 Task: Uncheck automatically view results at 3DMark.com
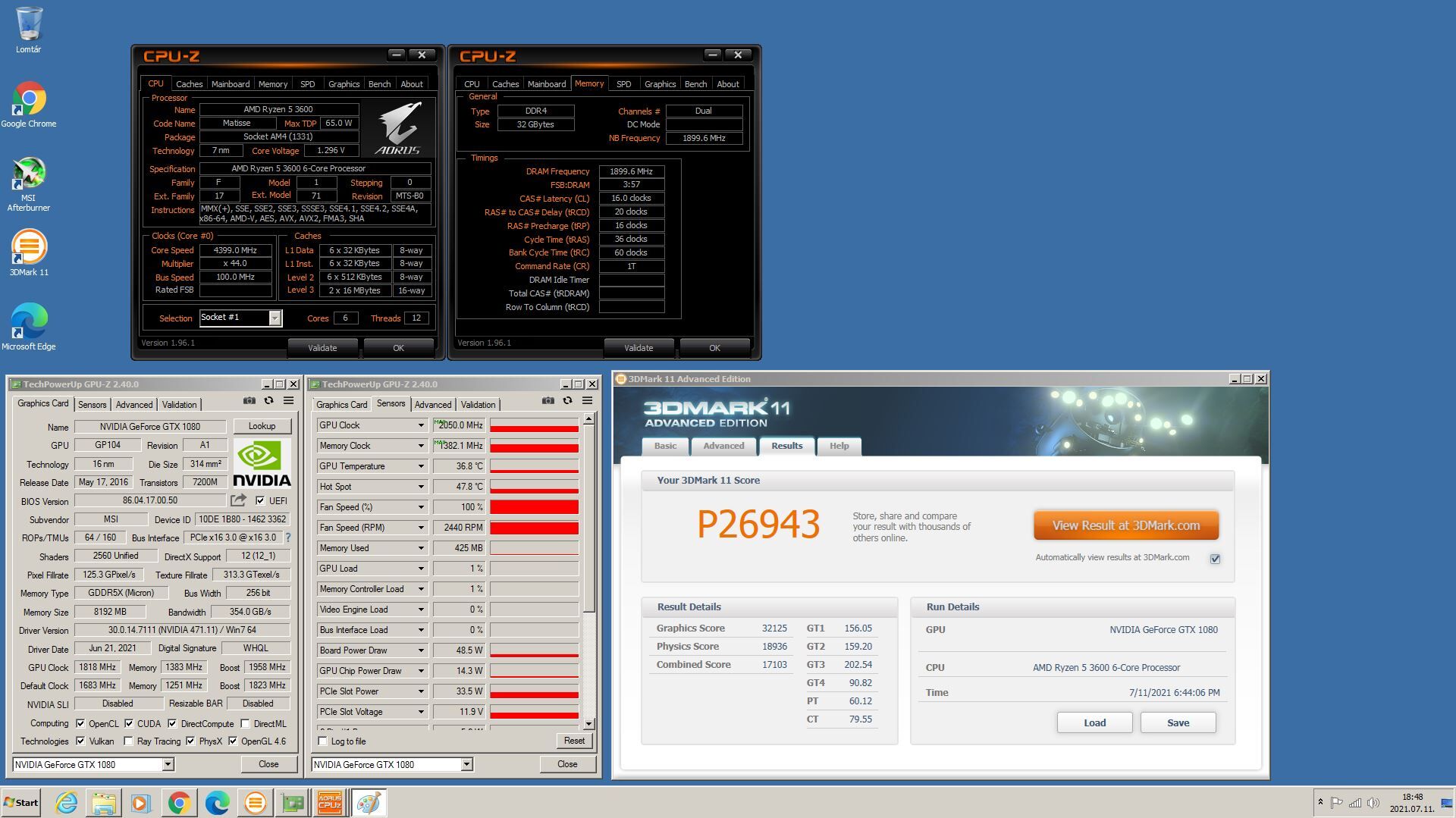click(1215, 559)
